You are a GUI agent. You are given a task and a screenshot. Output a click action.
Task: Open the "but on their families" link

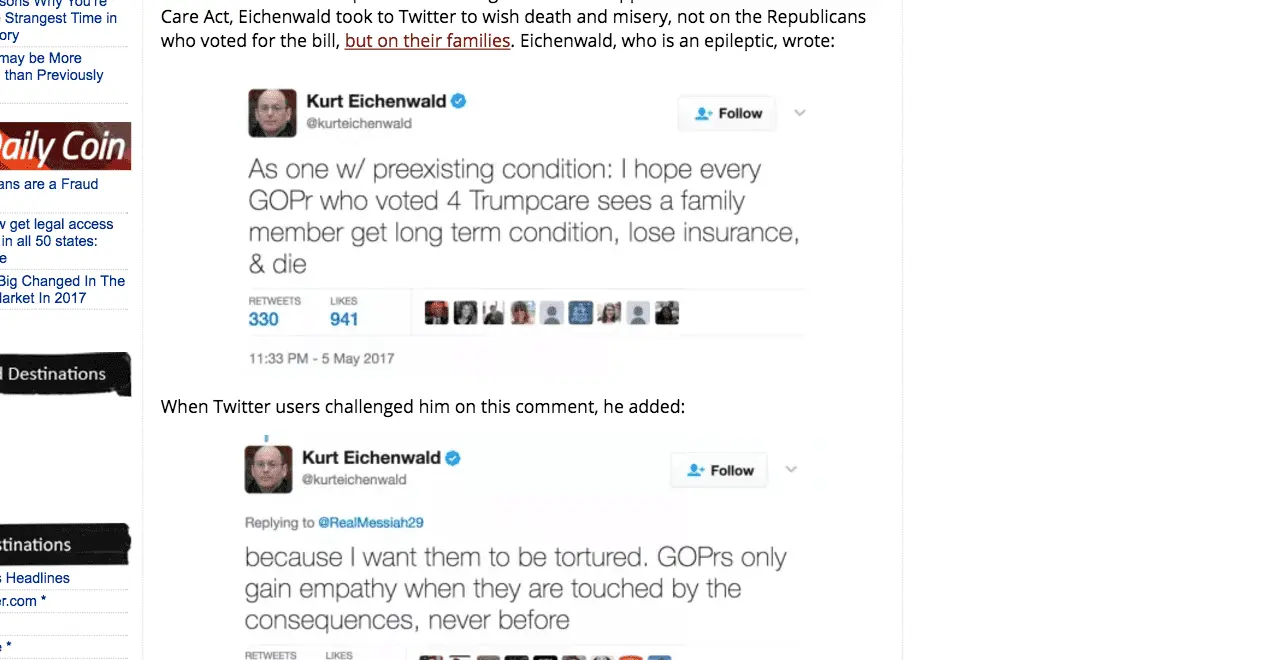(x=427, y=41)
